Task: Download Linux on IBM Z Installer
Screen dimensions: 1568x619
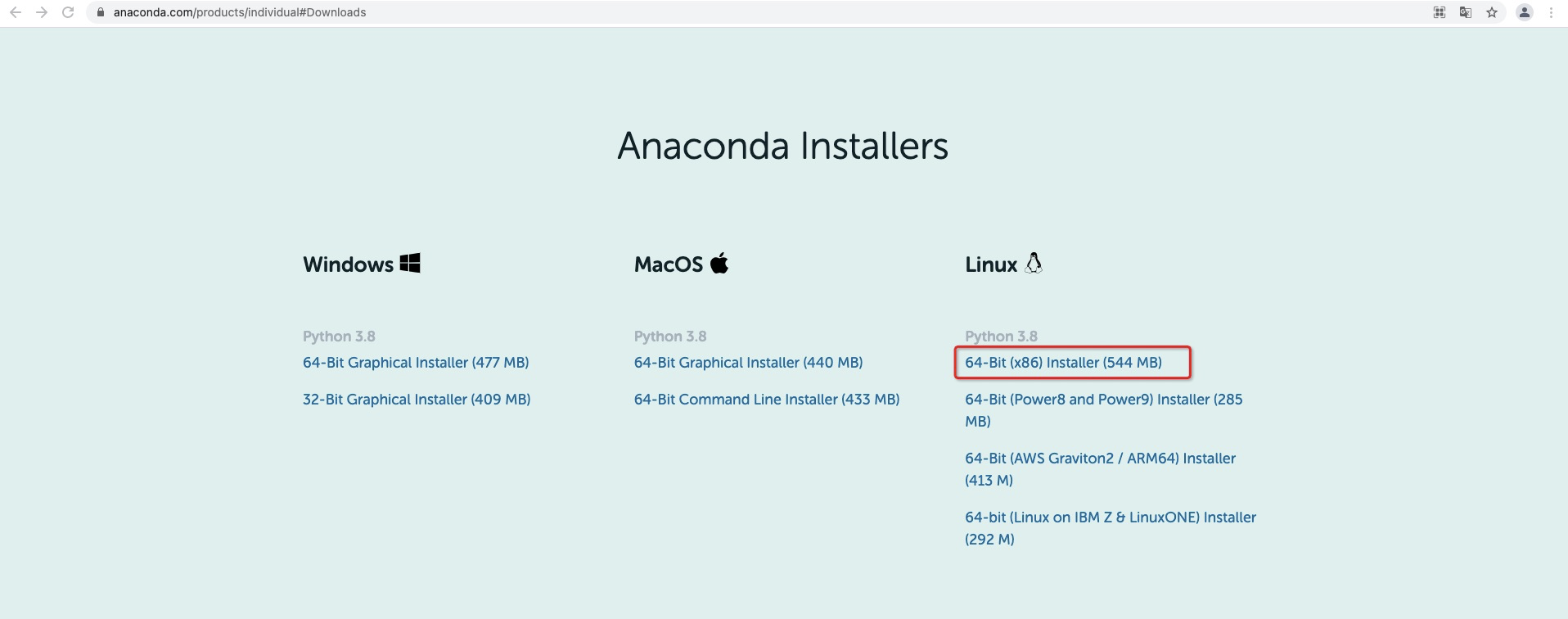Action: [x=1110, y=517]
